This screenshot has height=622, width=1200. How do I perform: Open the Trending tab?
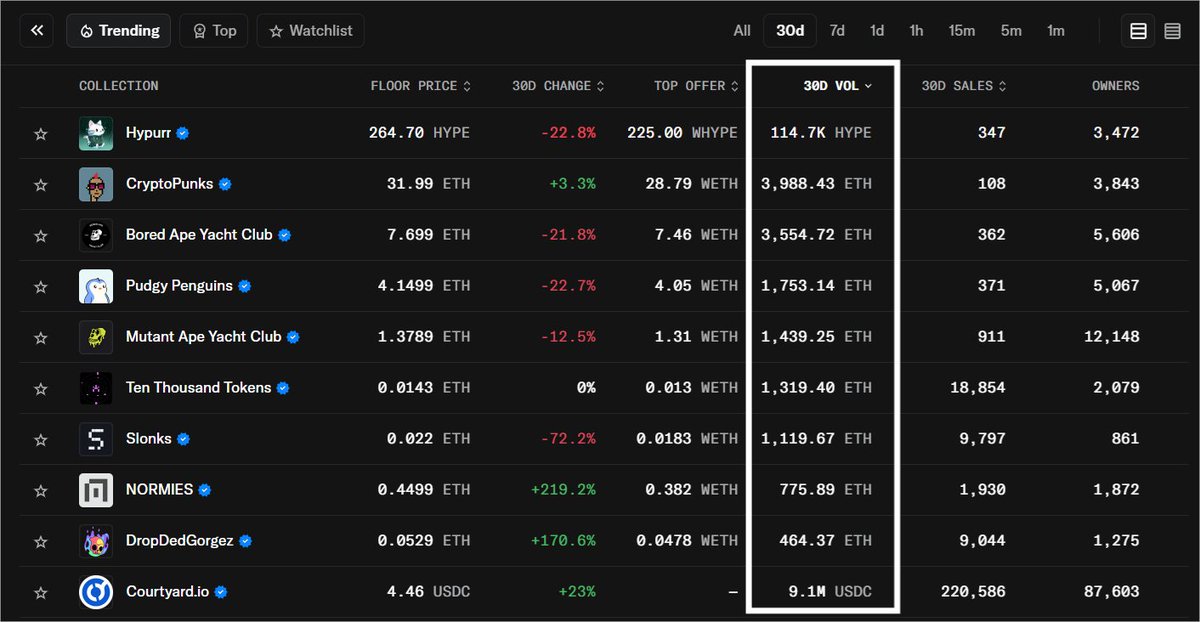point(119,31)
